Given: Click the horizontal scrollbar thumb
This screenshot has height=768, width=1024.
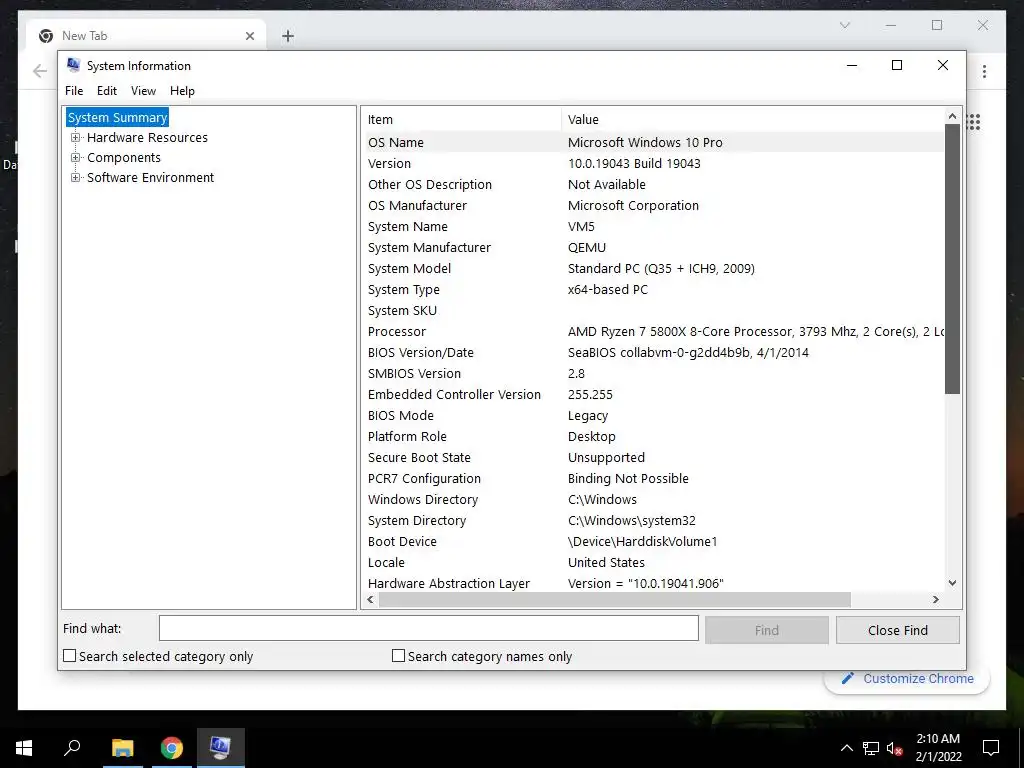Looking at the screenshot, I should tap(615, 600).
